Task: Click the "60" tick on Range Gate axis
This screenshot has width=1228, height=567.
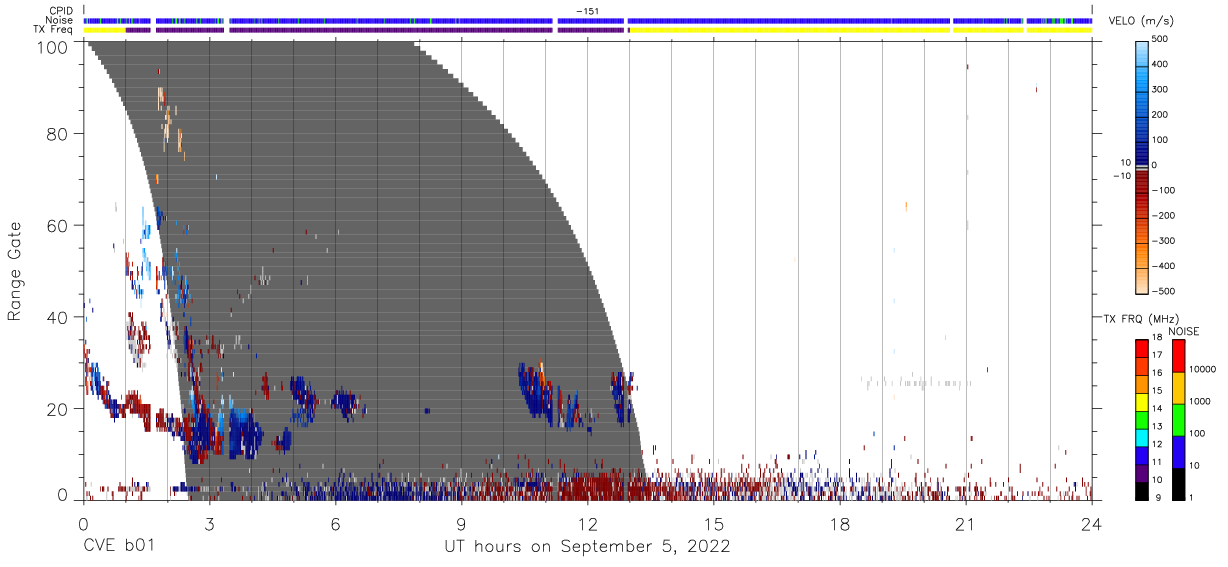Action: 56,225
